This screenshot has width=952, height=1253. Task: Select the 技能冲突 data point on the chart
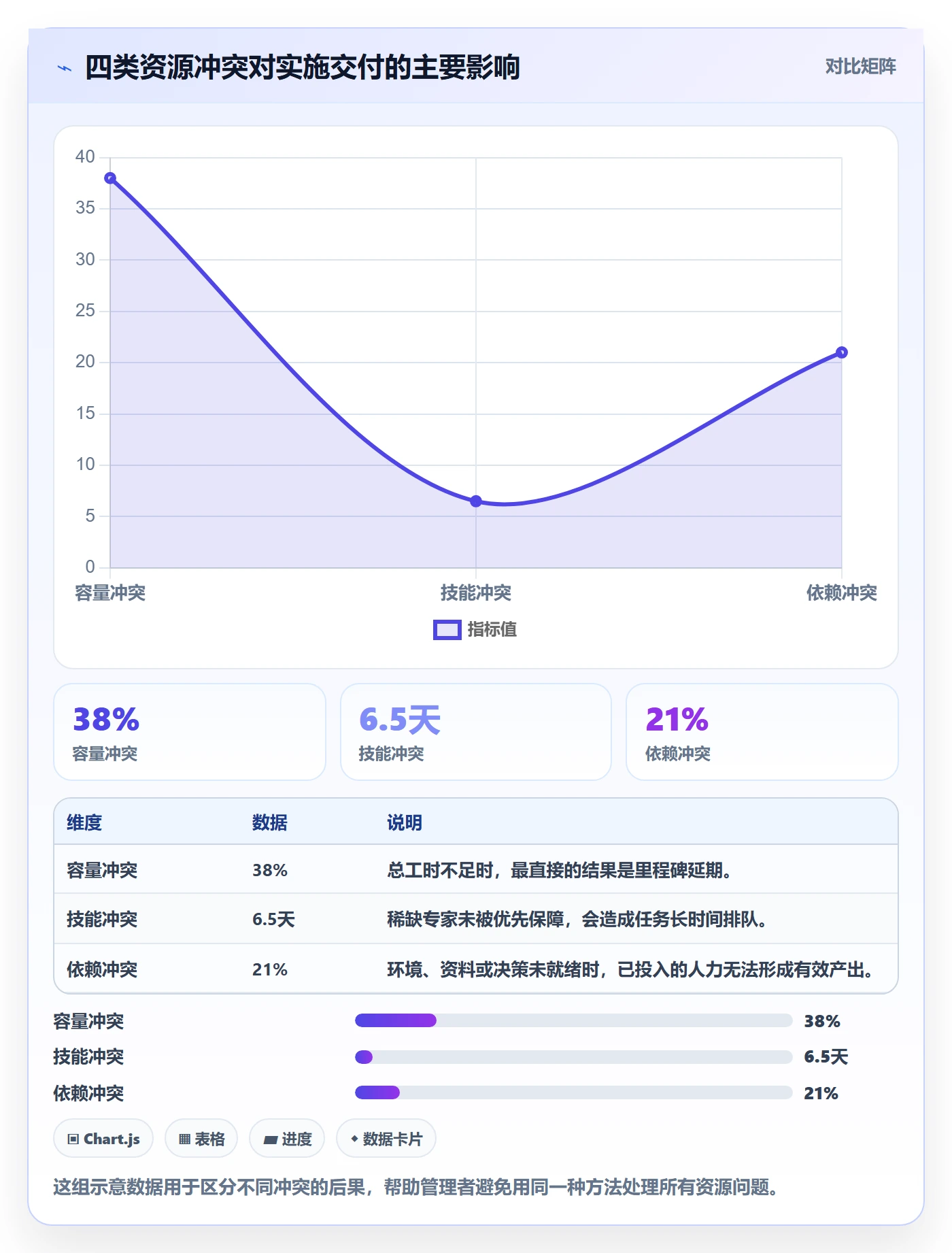[x=476, y=501]
